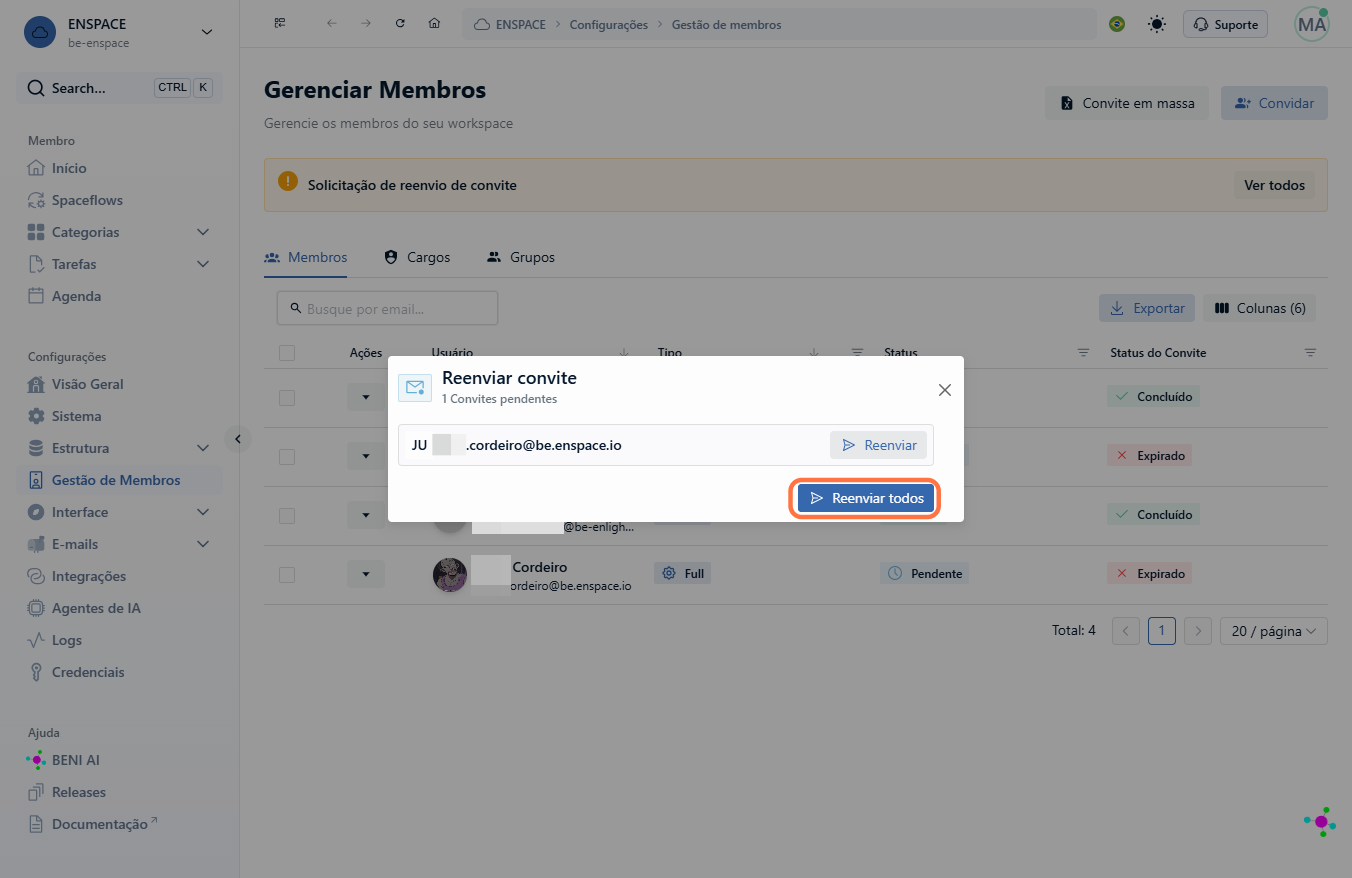Switch to the Grupos tab
The image size is (1352, 878).
[520, 257]
